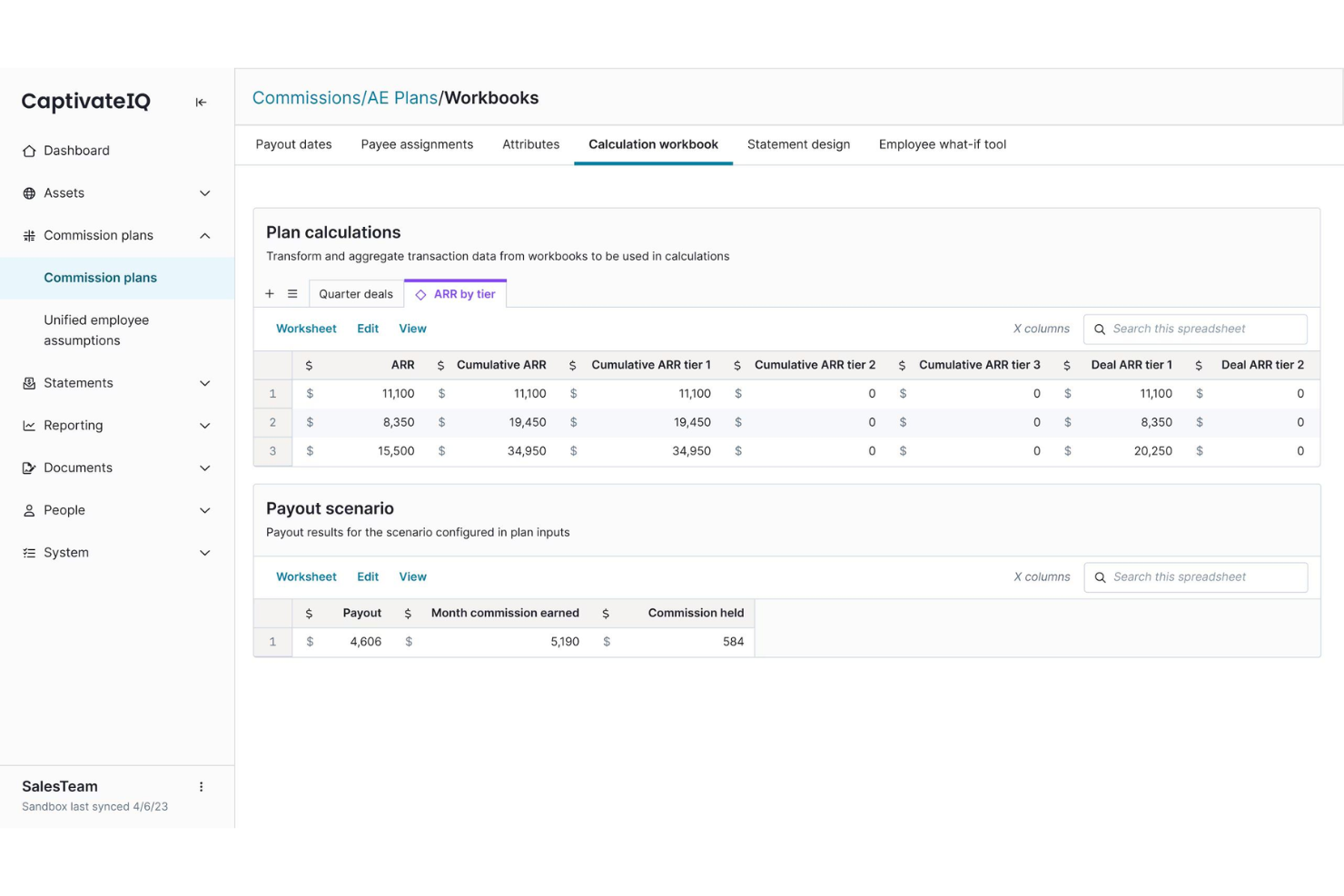The width and height of the screenshot is (1344, 896).
Task: Open the Payout dates tab
Action: pos(293,144)
